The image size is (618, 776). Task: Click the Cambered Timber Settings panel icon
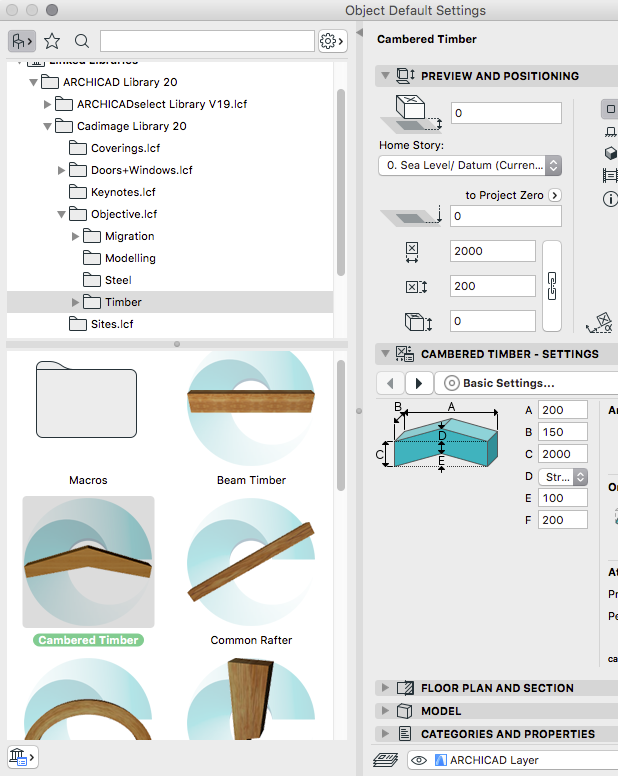[x=405, y=354]
